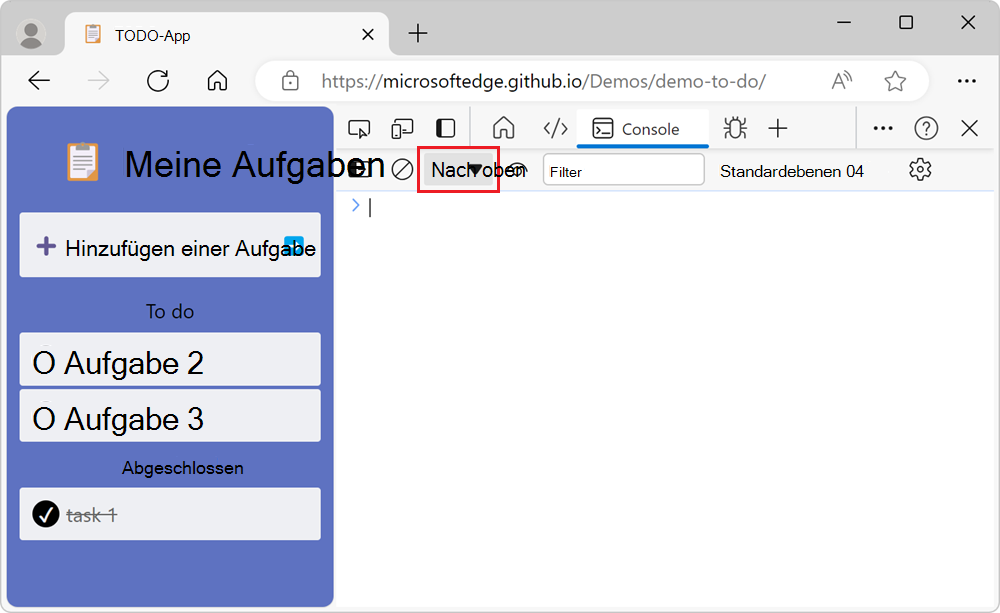Toggle device emulation mode
The width and height of the screenshot is (1000, 613).
tap(402, 128)
